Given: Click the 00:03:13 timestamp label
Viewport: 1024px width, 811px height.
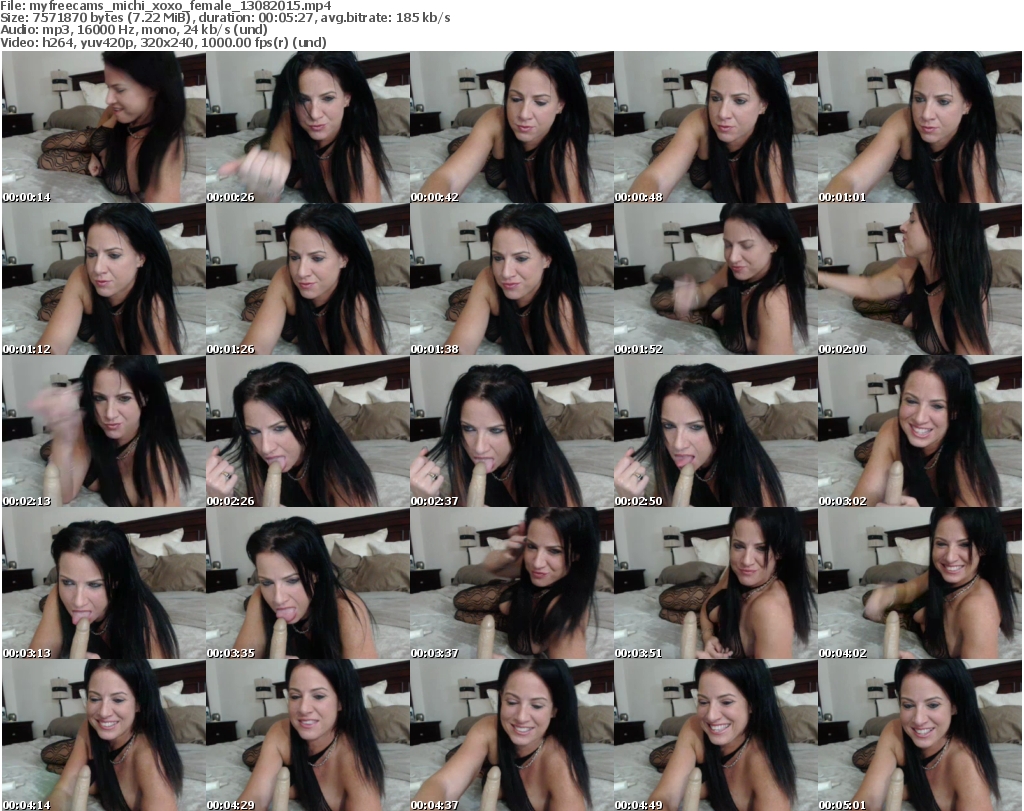Looking at the screenshot, I should point(28,653).
